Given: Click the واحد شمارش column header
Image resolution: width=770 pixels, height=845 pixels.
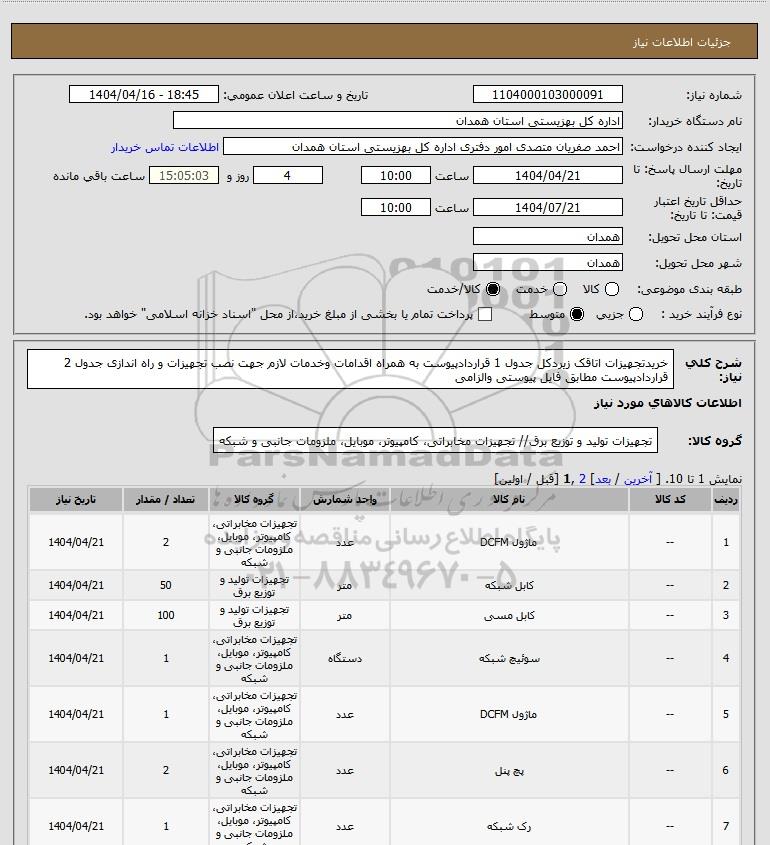Looking at the screenshot, I should [344, 499].
